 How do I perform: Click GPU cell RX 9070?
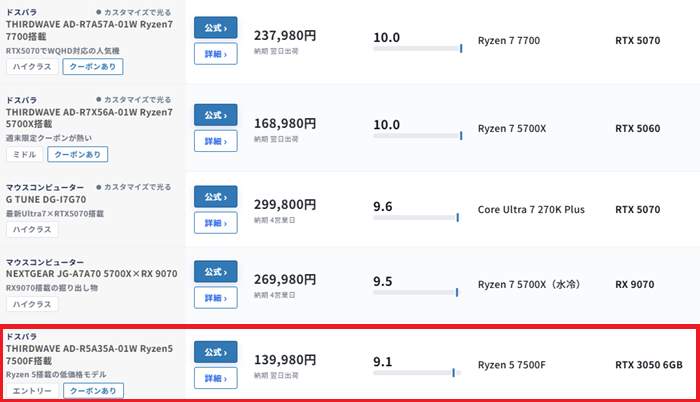pyautogui.click(x=635, y=285)
